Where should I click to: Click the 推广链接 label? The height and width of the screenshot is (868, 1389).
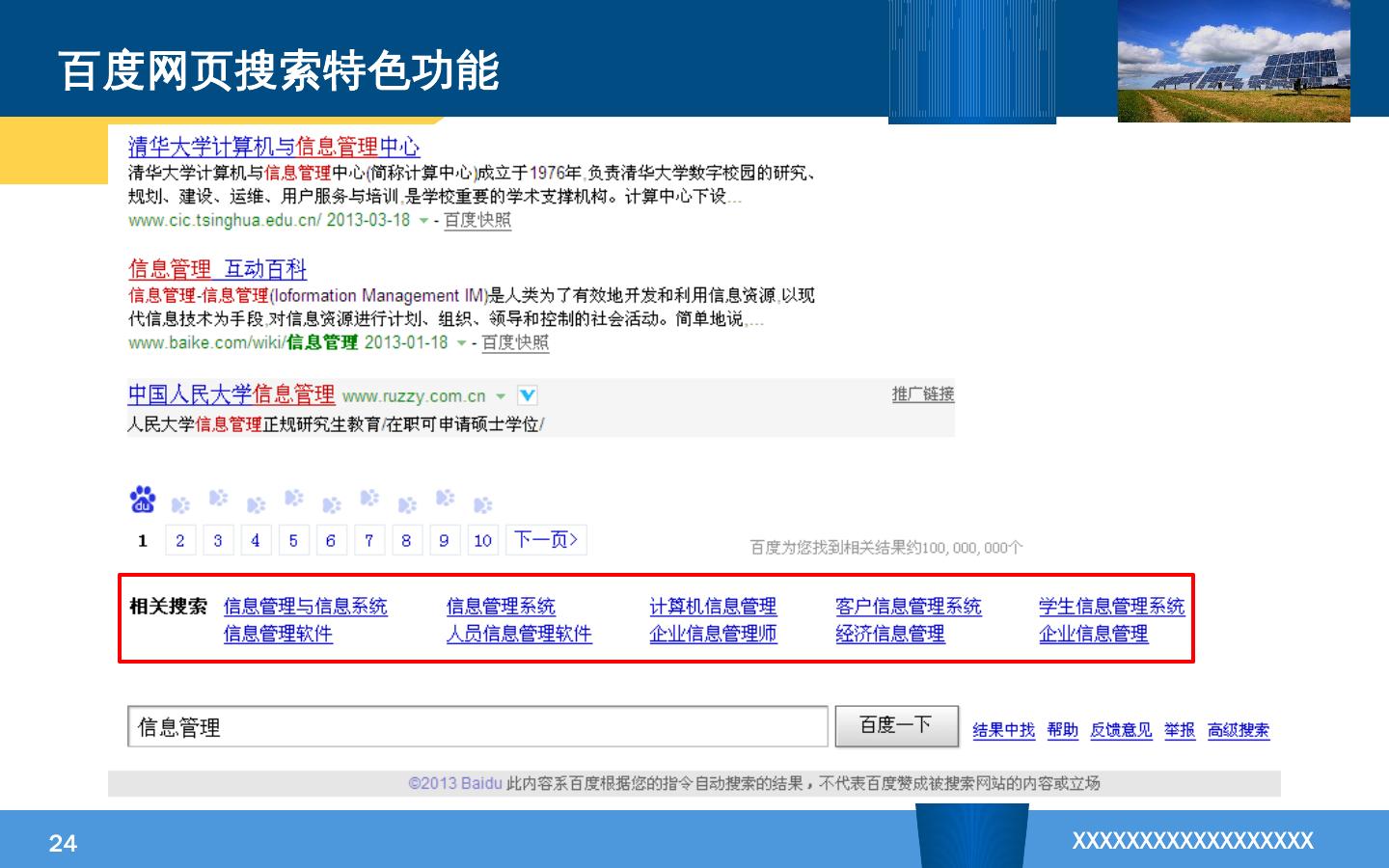[923, 393]
